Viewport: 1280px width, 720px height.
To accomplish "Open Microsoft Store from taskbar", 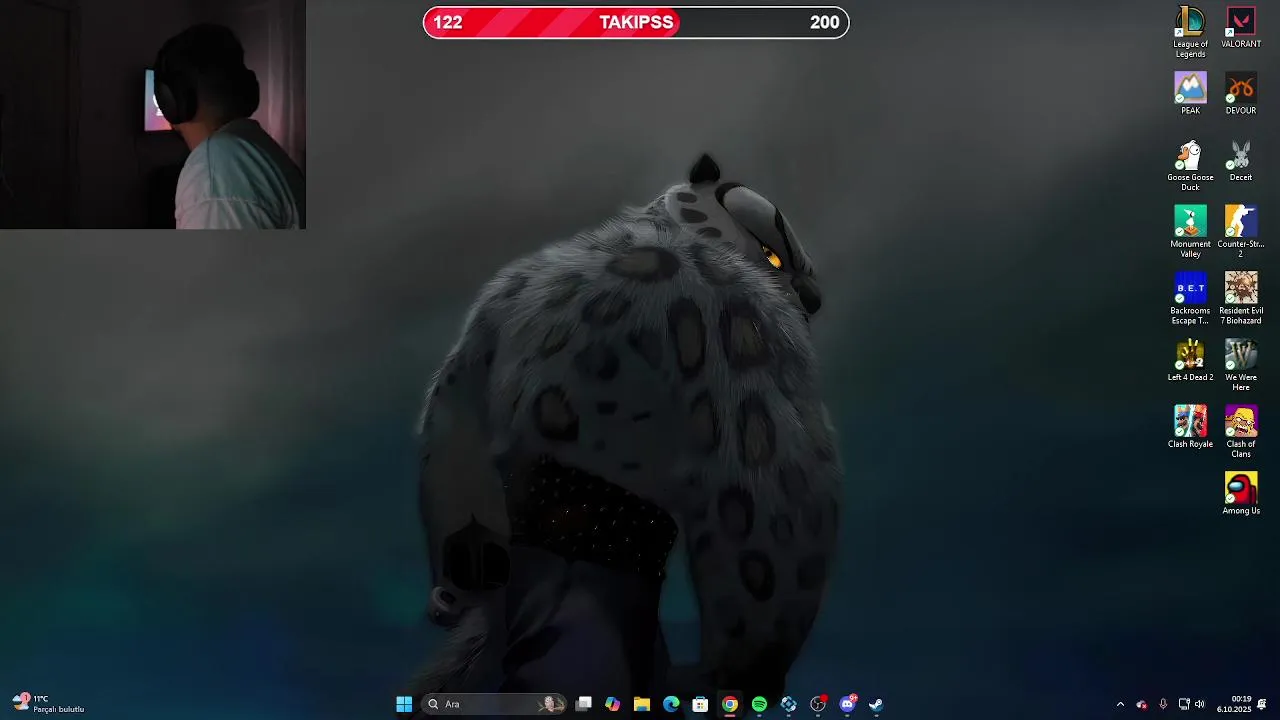I will [700, 704].
